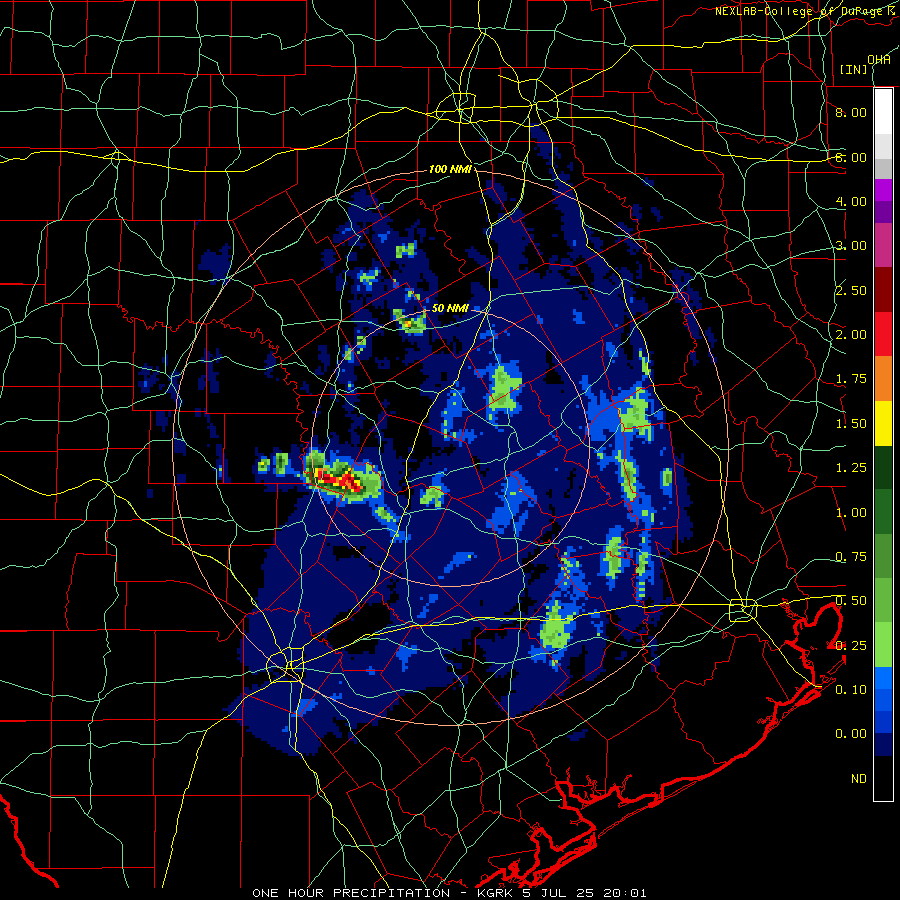Click the 'NEXLAB-College' header text

point(763,11)
